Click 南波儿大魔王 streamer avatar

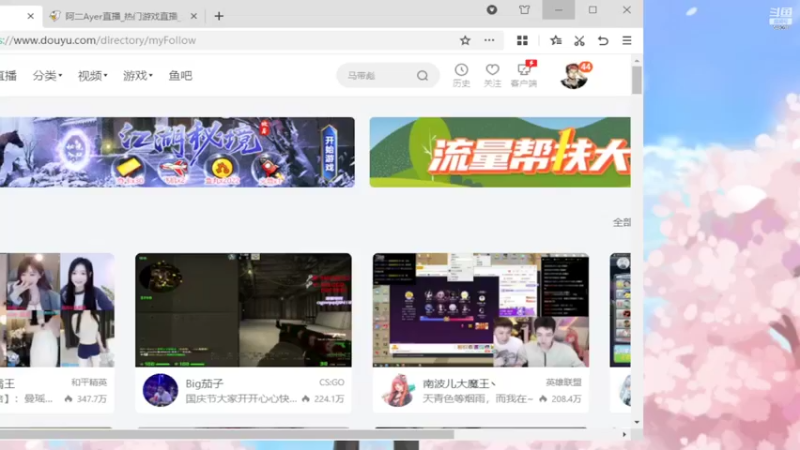(x=398, y=390)
